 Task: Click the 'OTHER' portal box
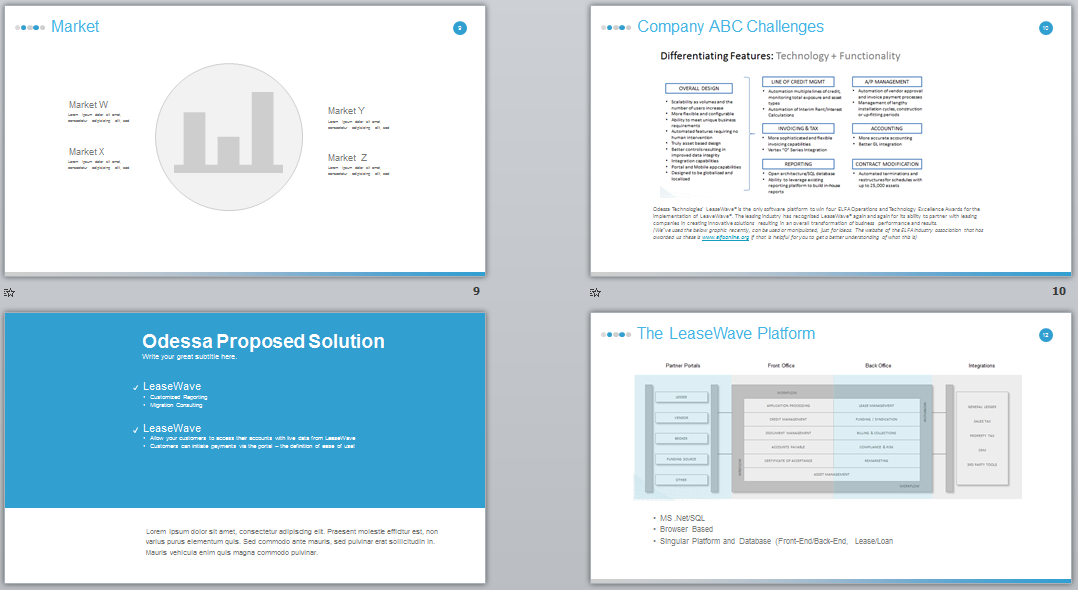(x=681, y=479)
